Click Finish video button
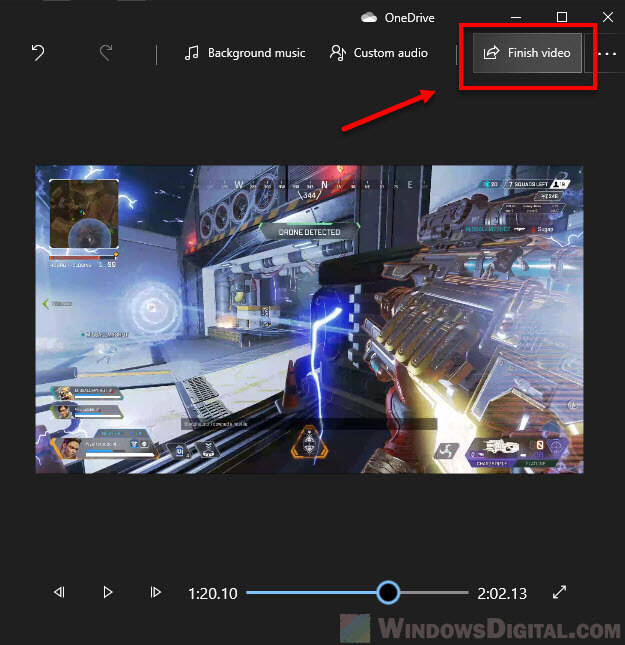The height and width of the screenshot is (645, 625). click(x=527, y=53)
